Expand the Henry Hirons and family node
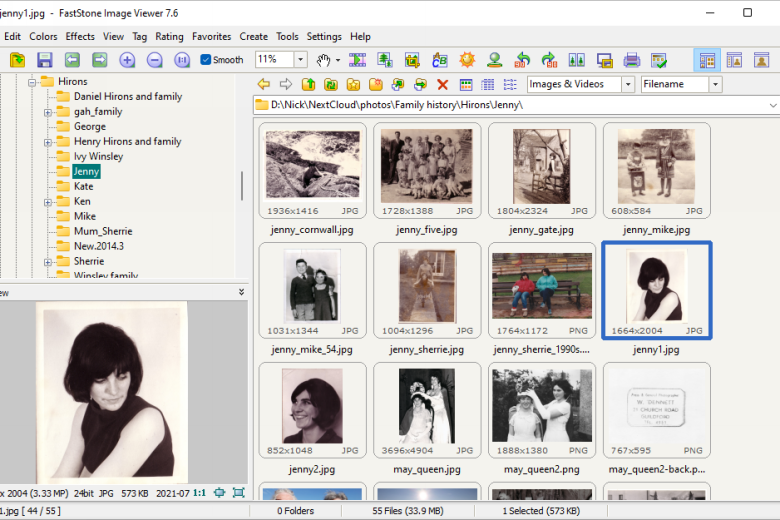The height and width of the screenshot is (520, 780). (48, 142)
